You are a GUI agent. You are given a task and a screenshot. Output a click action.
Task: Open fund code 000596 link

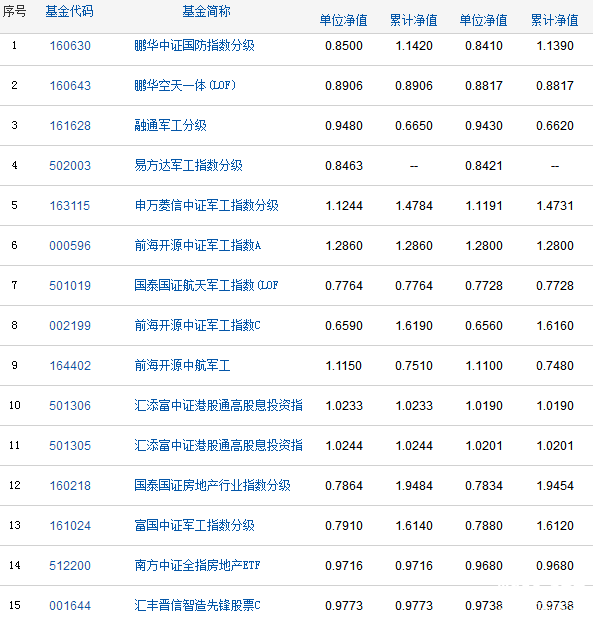(x=70, y=246)
